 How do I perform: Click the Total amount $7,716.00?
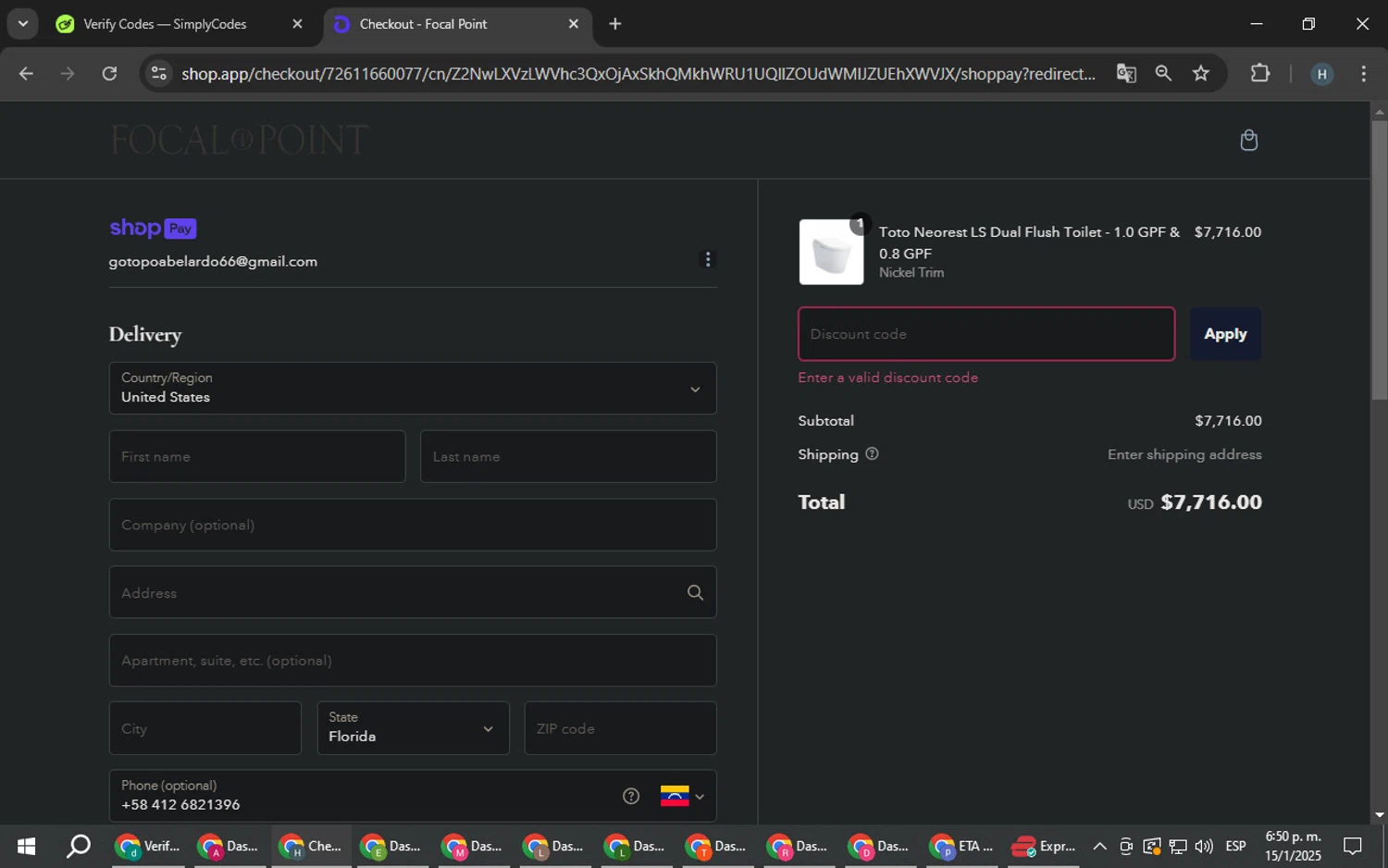1210,502
